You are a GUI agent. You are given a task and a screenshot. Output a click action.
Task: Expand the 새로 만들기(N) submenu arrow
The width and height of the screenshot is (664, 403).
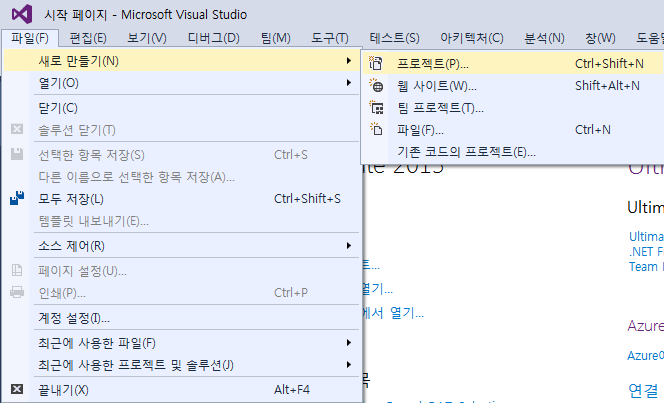349,61
